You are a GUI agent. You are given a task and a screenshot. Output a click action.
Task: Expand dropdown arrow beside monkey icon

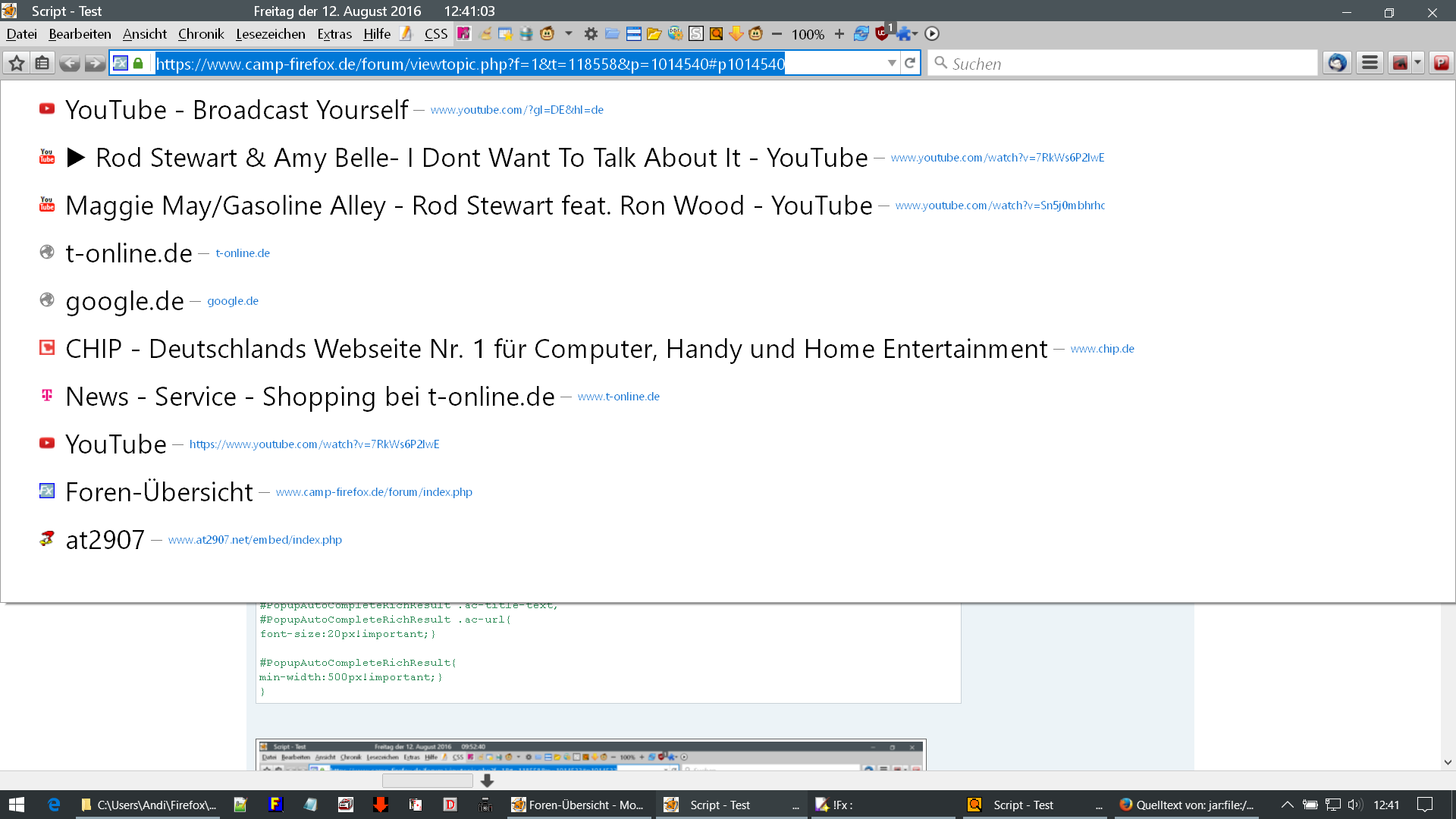pyautogui.click(x=569, y=34)
